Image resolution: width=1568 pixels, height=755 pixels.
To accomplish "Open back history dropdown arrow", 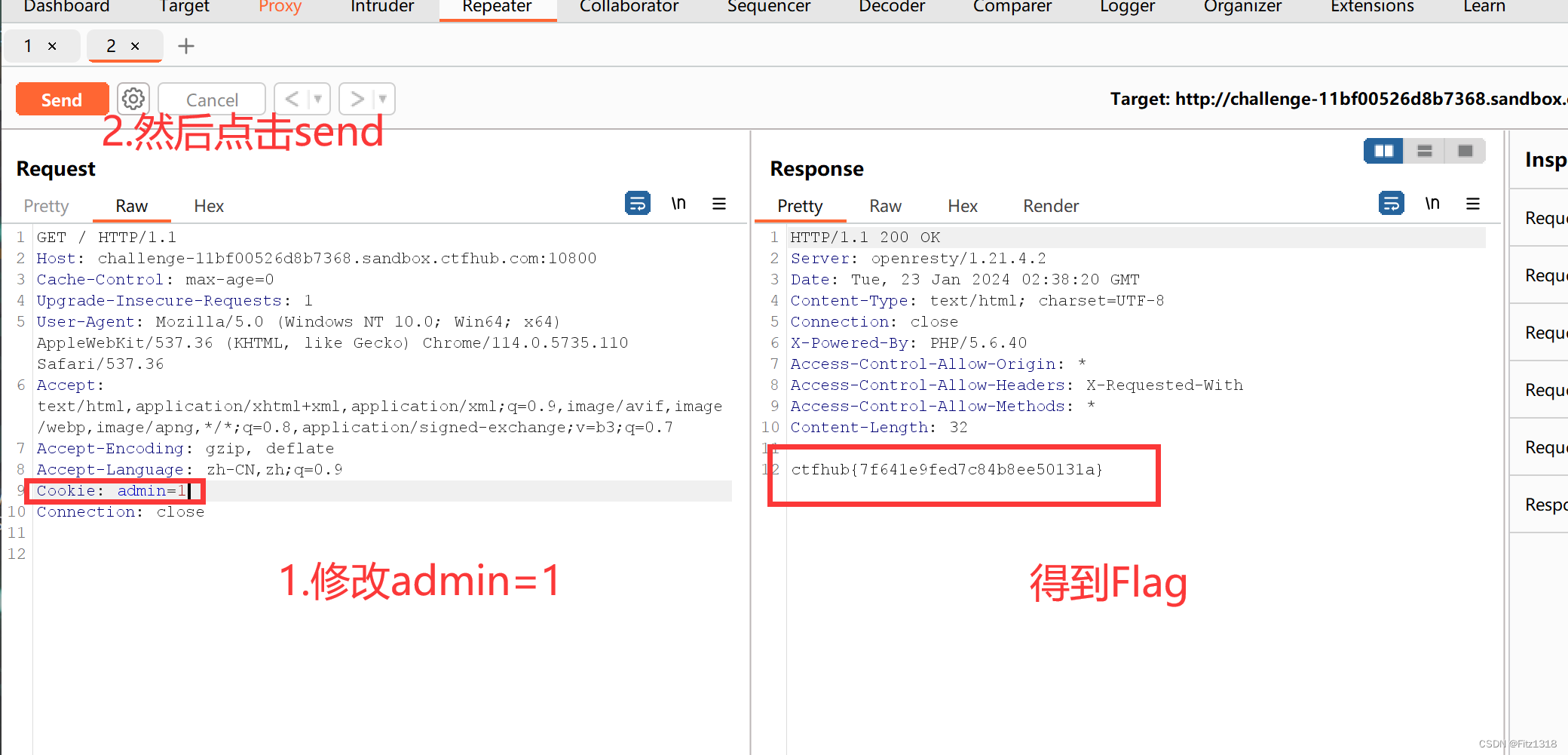I will click(x=318, y=99).
